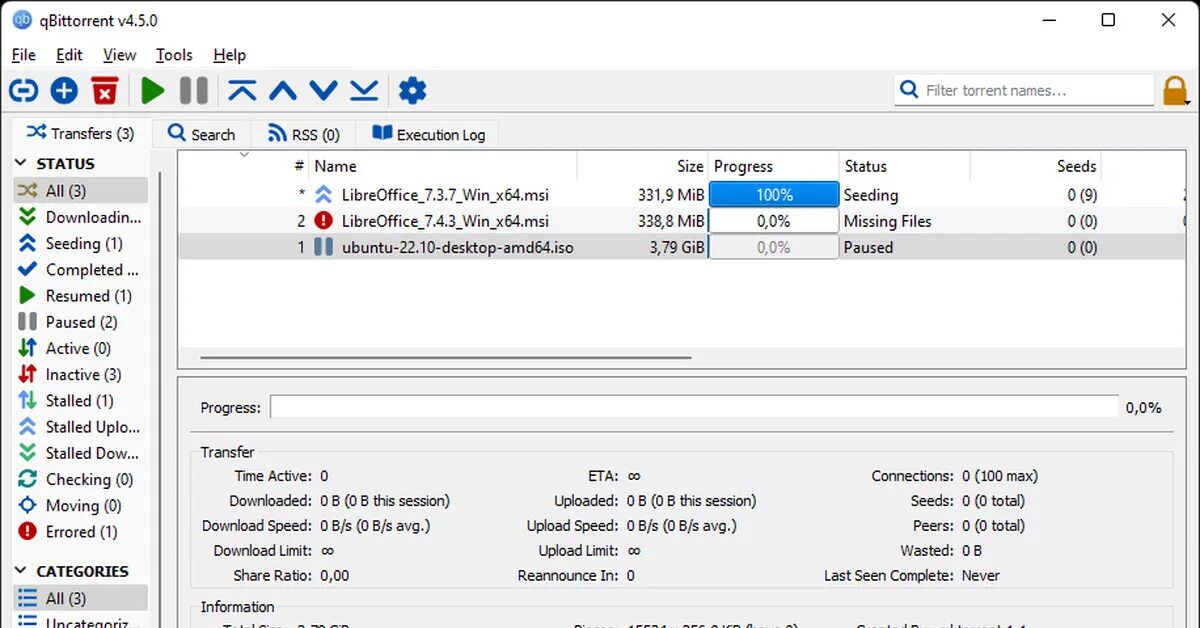Filter by Downloading status
The width and height of the screenshot is (1200, 628).
(80, 217)
